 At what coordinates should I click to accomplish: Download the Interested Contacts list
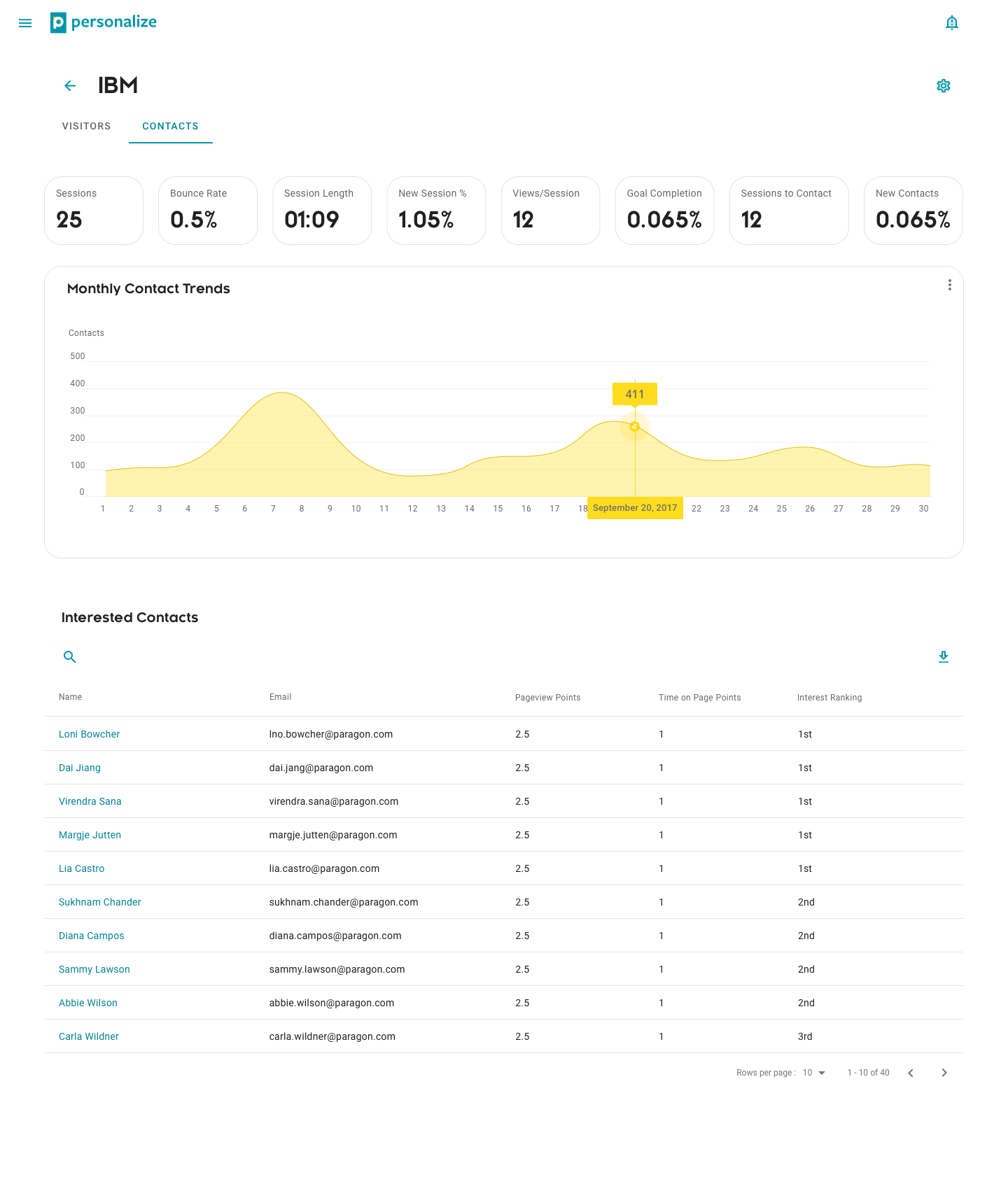pos(944,656)
